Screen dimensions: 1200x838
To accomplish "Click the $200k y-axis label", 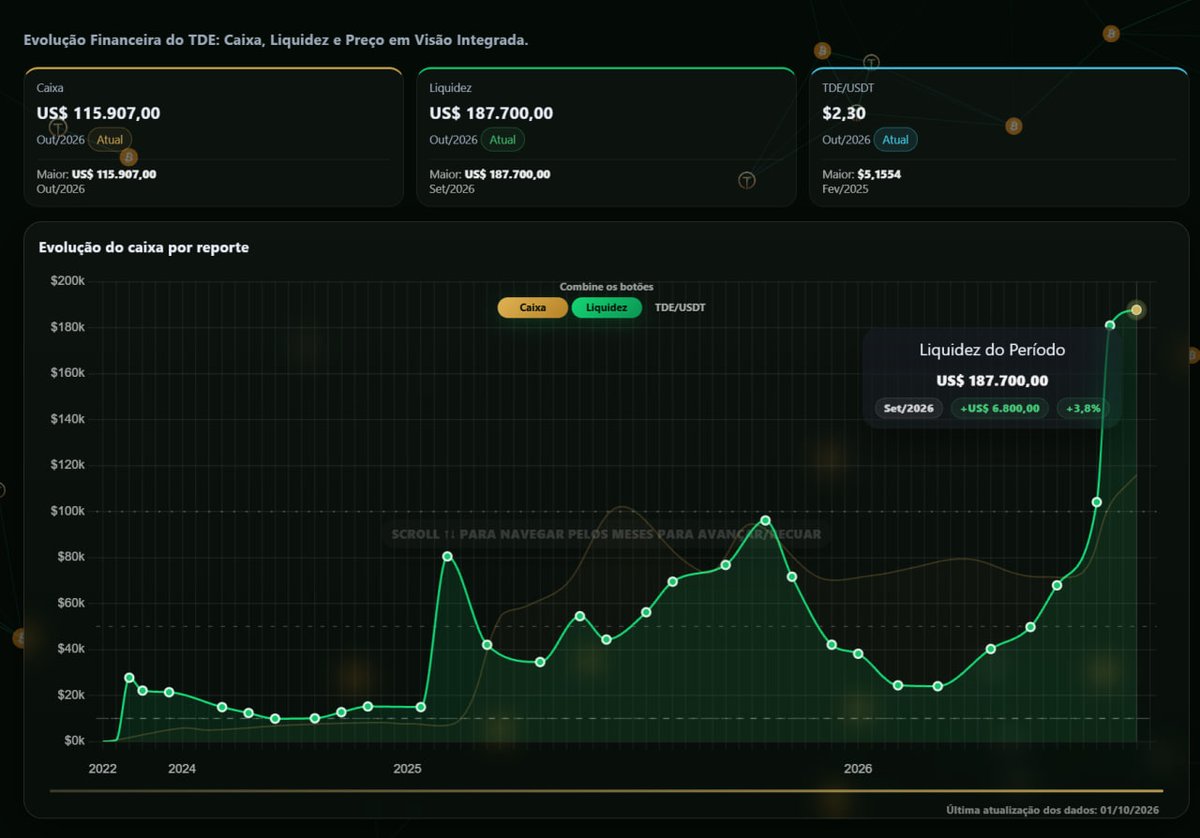I will [x=67, y=281].
